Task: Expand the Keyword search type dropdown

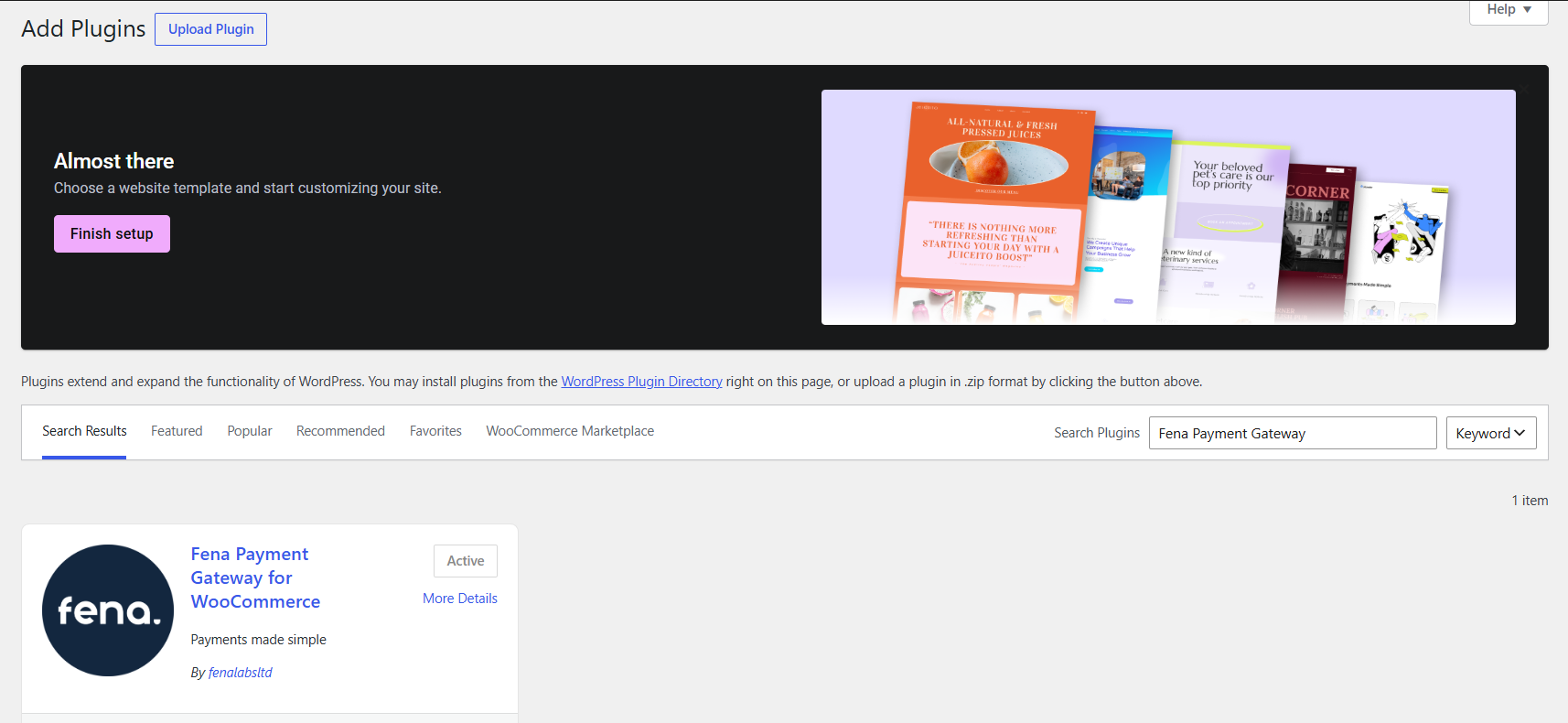Action: pos(1491,433)
